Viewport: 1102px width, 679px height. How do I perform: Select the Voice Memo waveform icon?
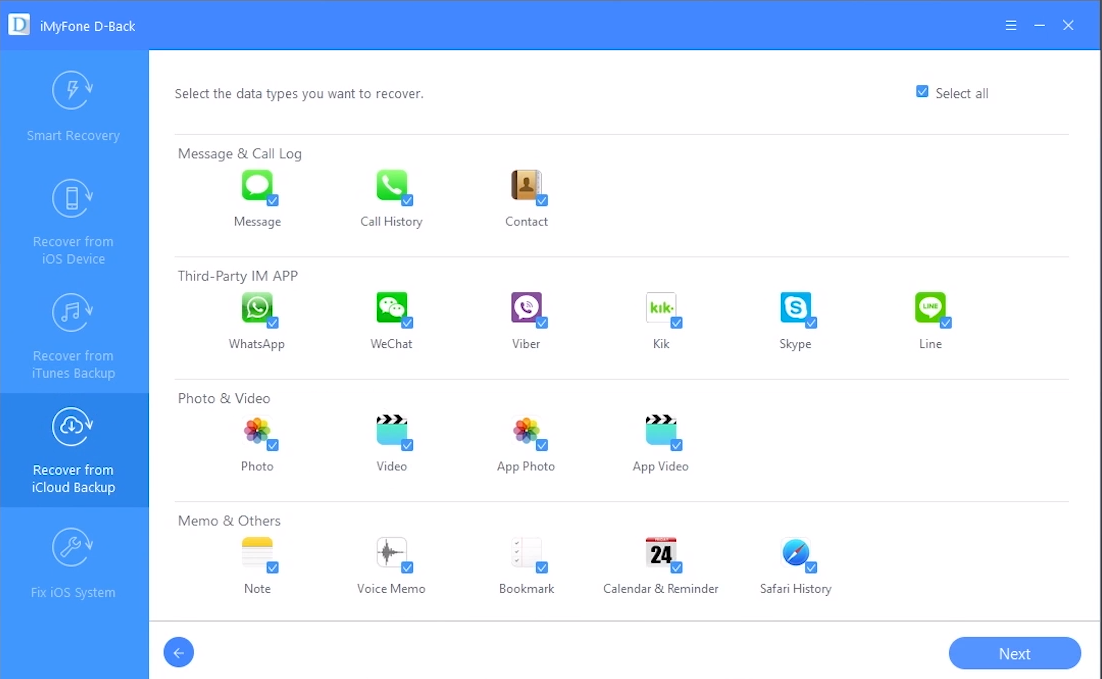click(391, 552)
